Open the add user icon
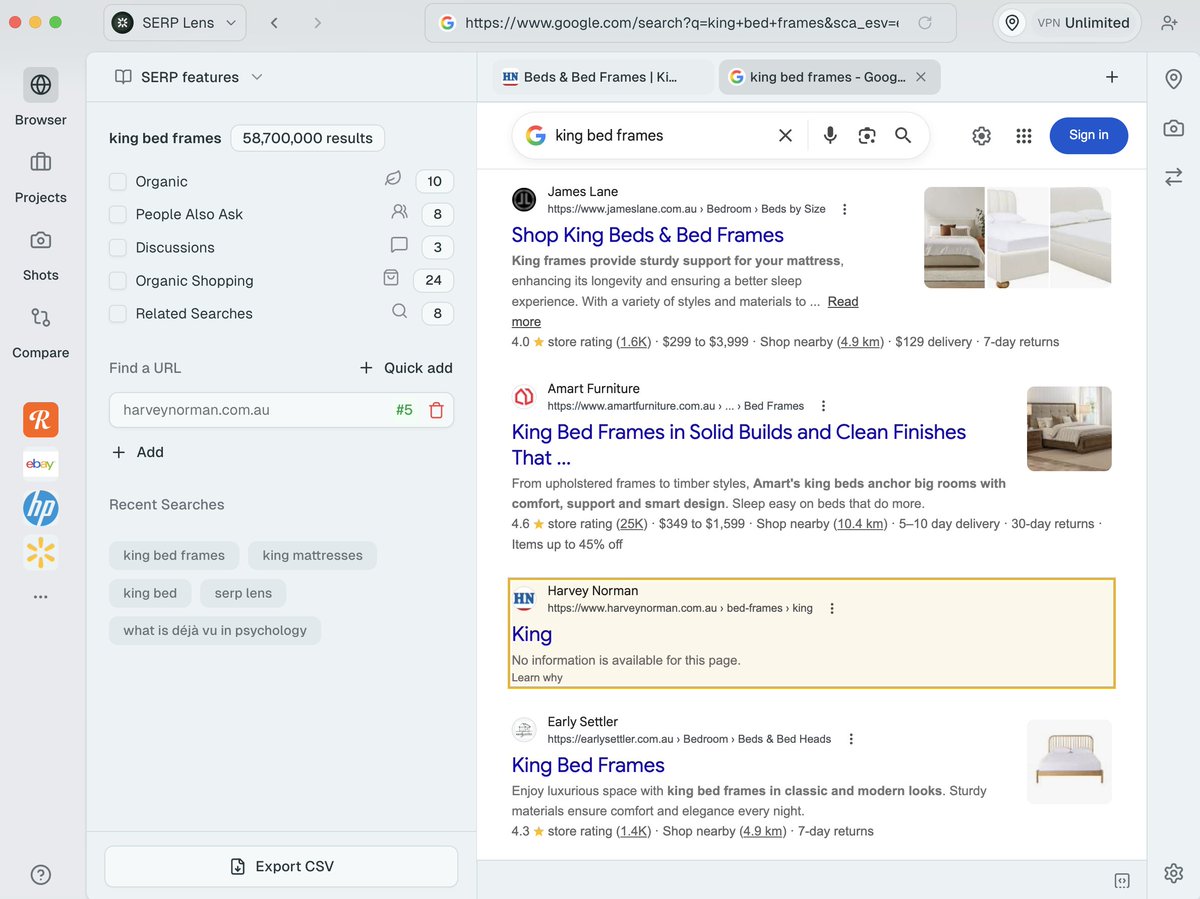1200x899 pixels. pos(1169,22)
